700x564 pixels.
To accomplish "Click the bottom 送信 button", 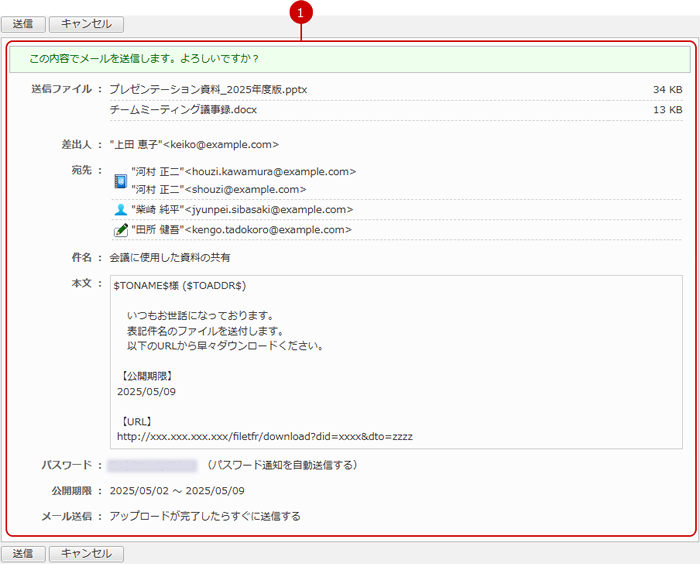I will pyautogui.click(x=23, y=554).
